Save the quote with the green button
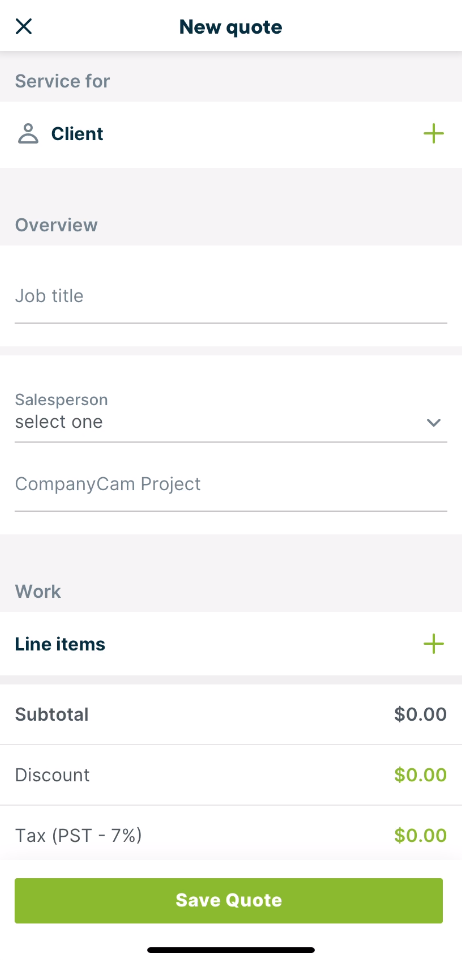462x960 pixels. pos(229,900)
